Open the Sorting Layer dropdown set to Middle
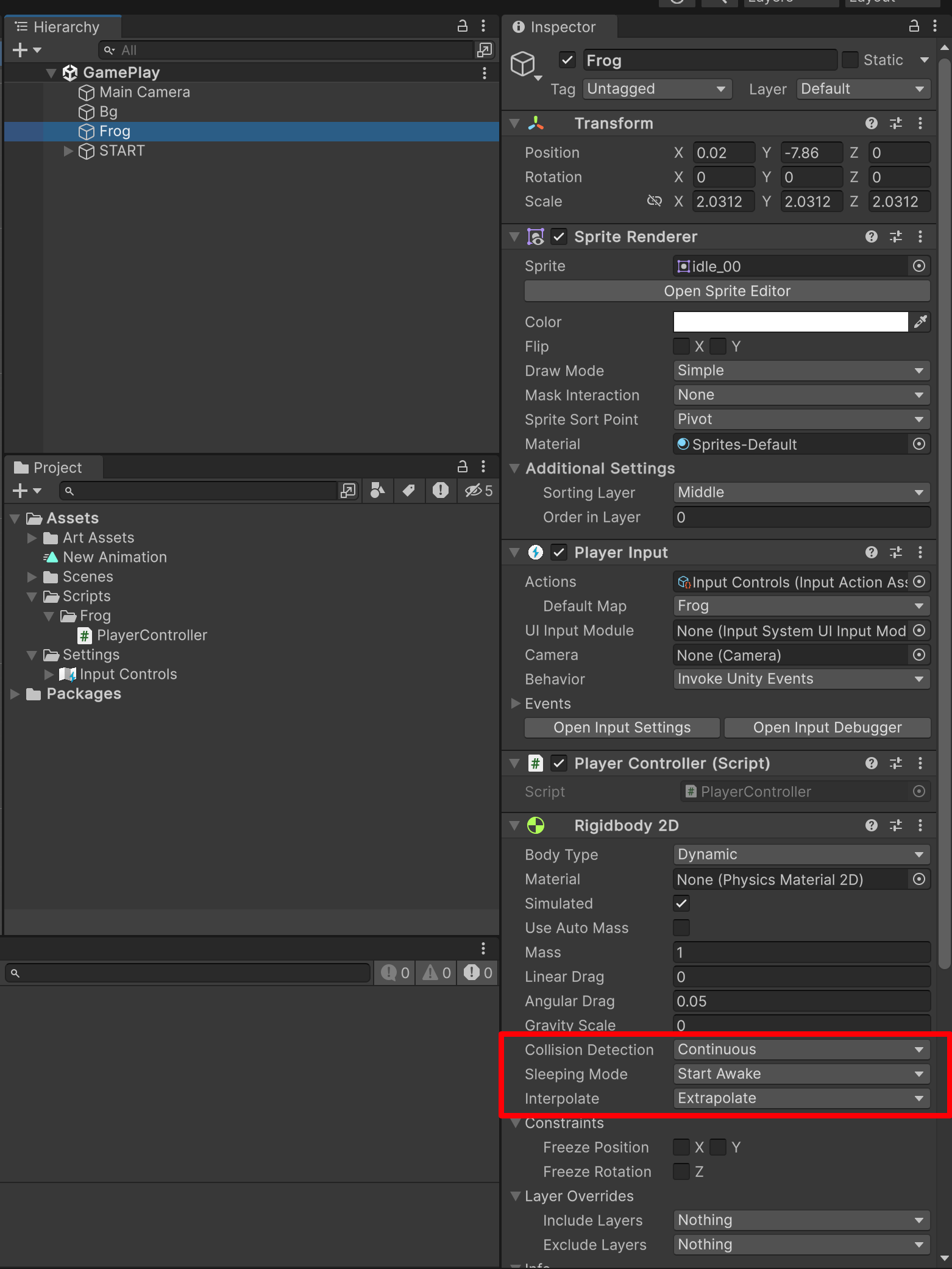 [801, 492]
